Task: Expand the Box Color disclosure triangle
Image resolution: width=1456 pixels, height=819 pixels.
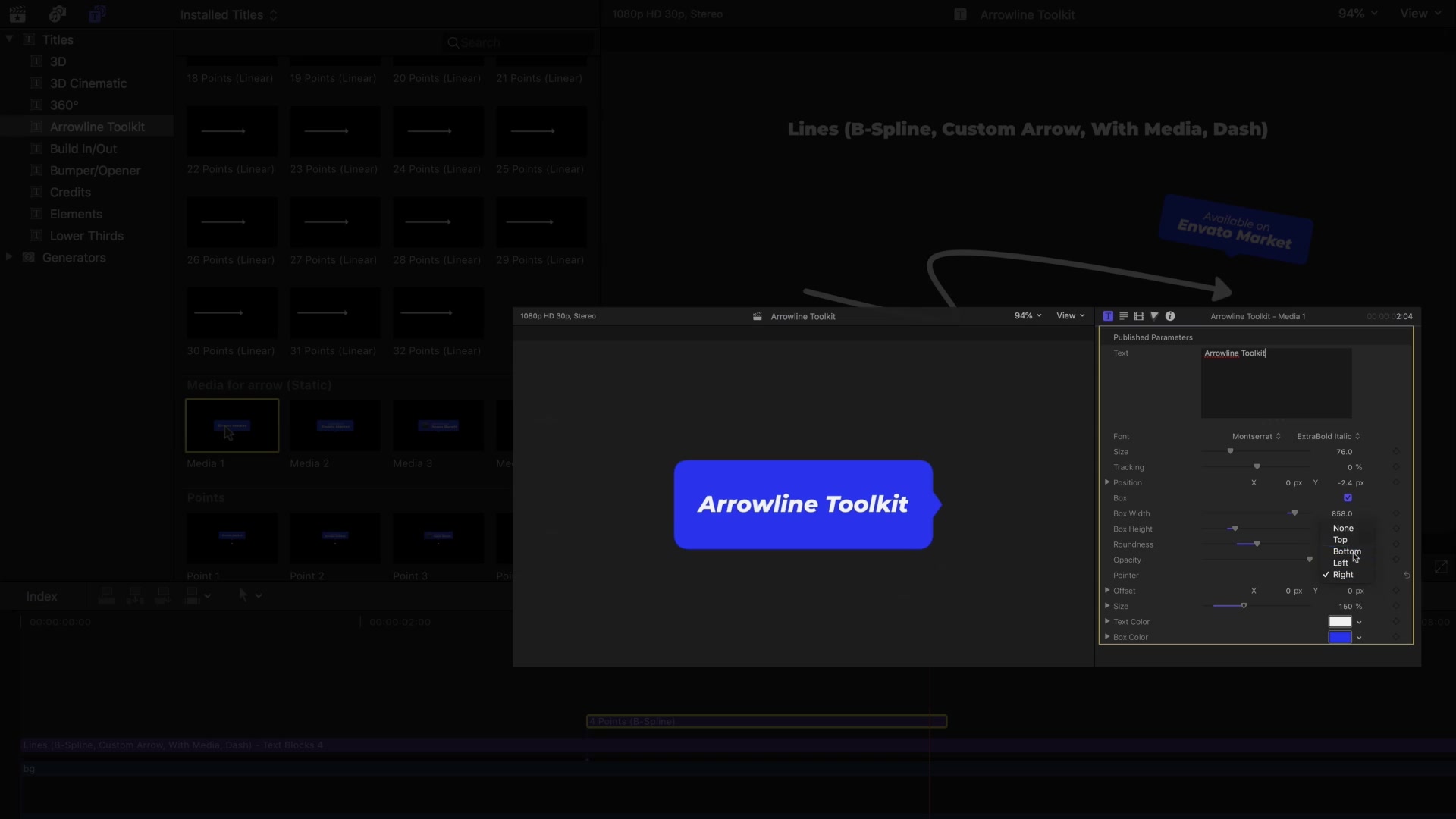Action: [1107, 636]
